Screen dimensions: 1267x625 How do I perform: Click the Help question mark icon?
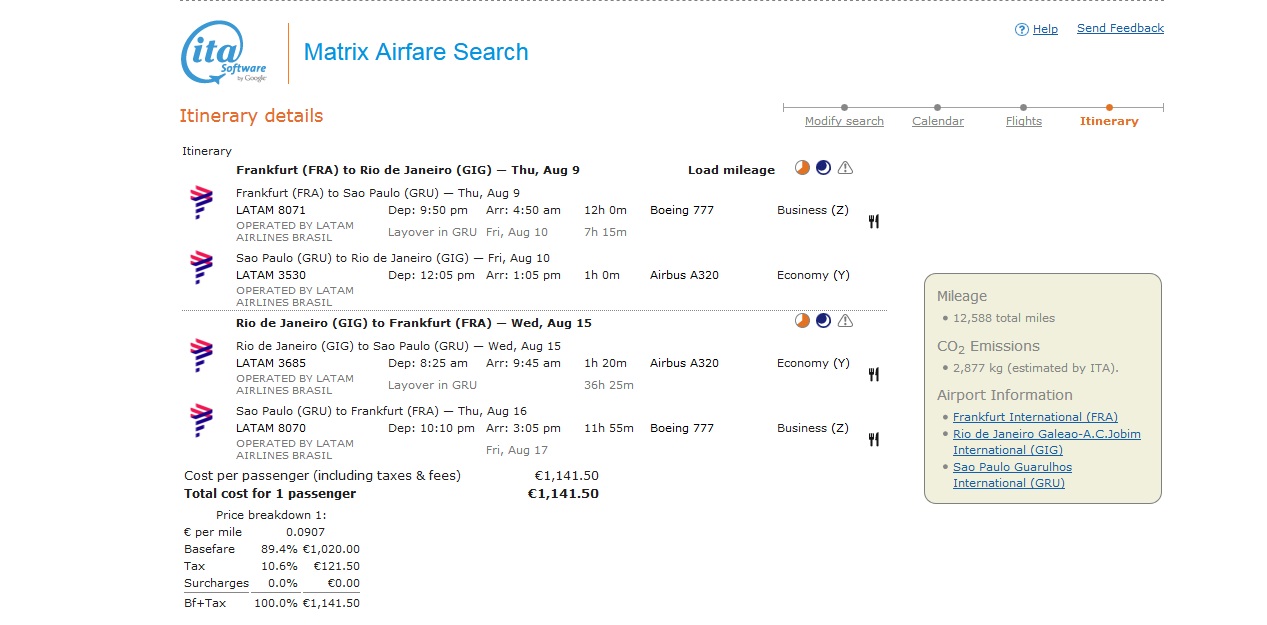pyautogui.click(x=1021, y=30)
